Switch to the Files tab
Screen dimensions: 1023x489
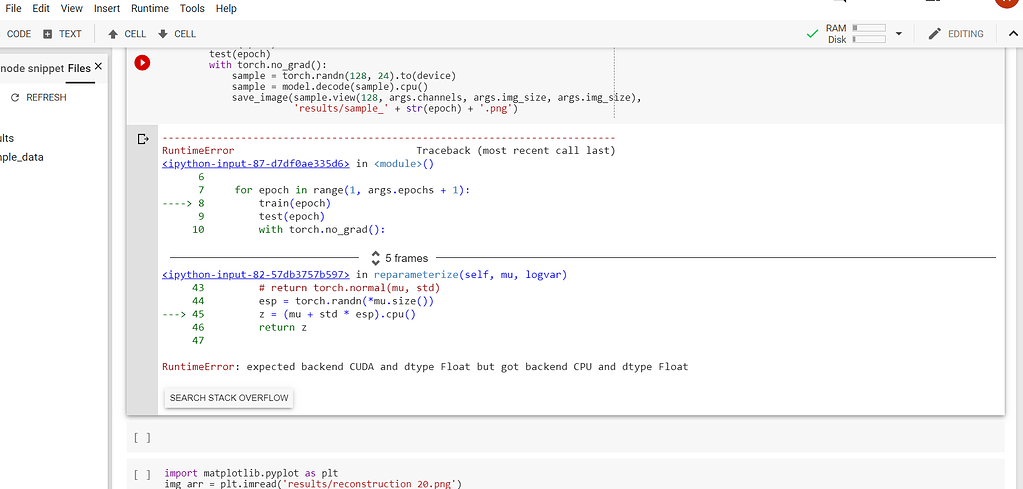pos(79,68)
